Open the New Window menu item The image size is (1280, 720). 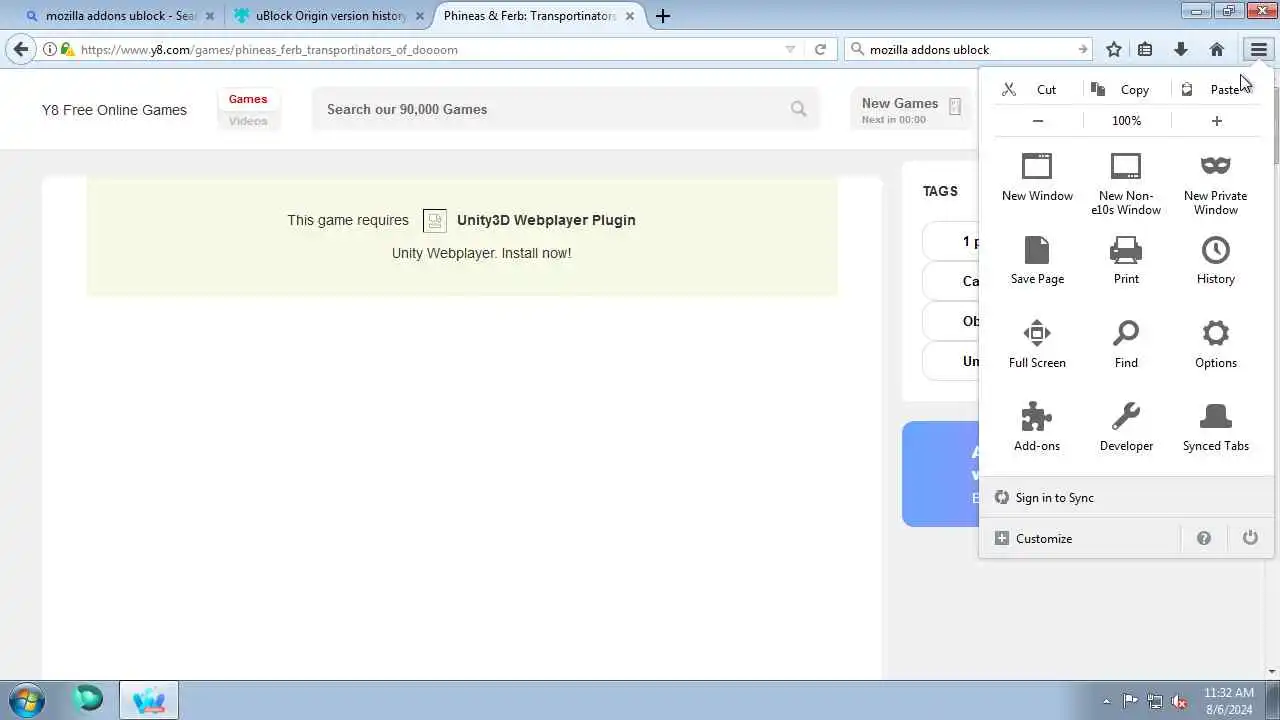pos(1037,178)
